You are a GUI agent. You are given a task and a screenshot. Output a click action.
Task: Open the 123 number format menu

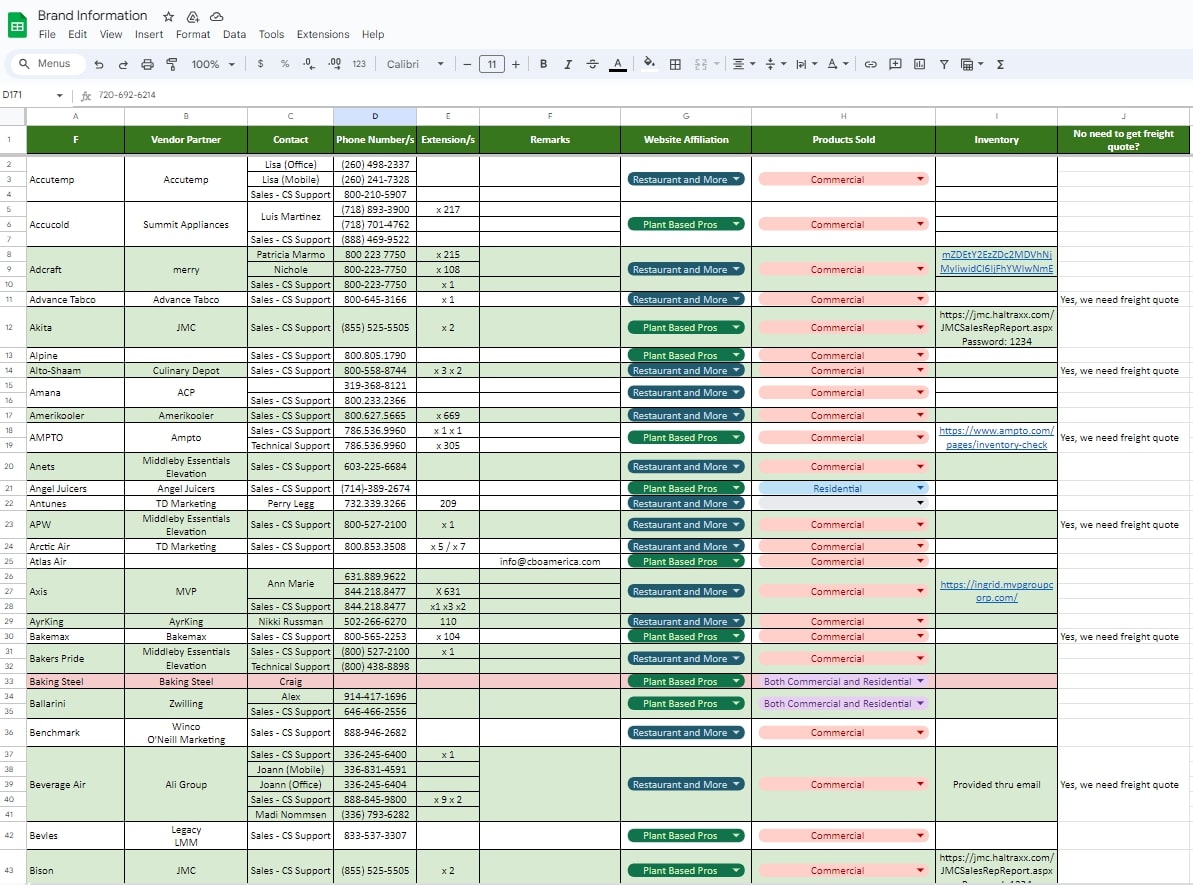tap(359, 65)
